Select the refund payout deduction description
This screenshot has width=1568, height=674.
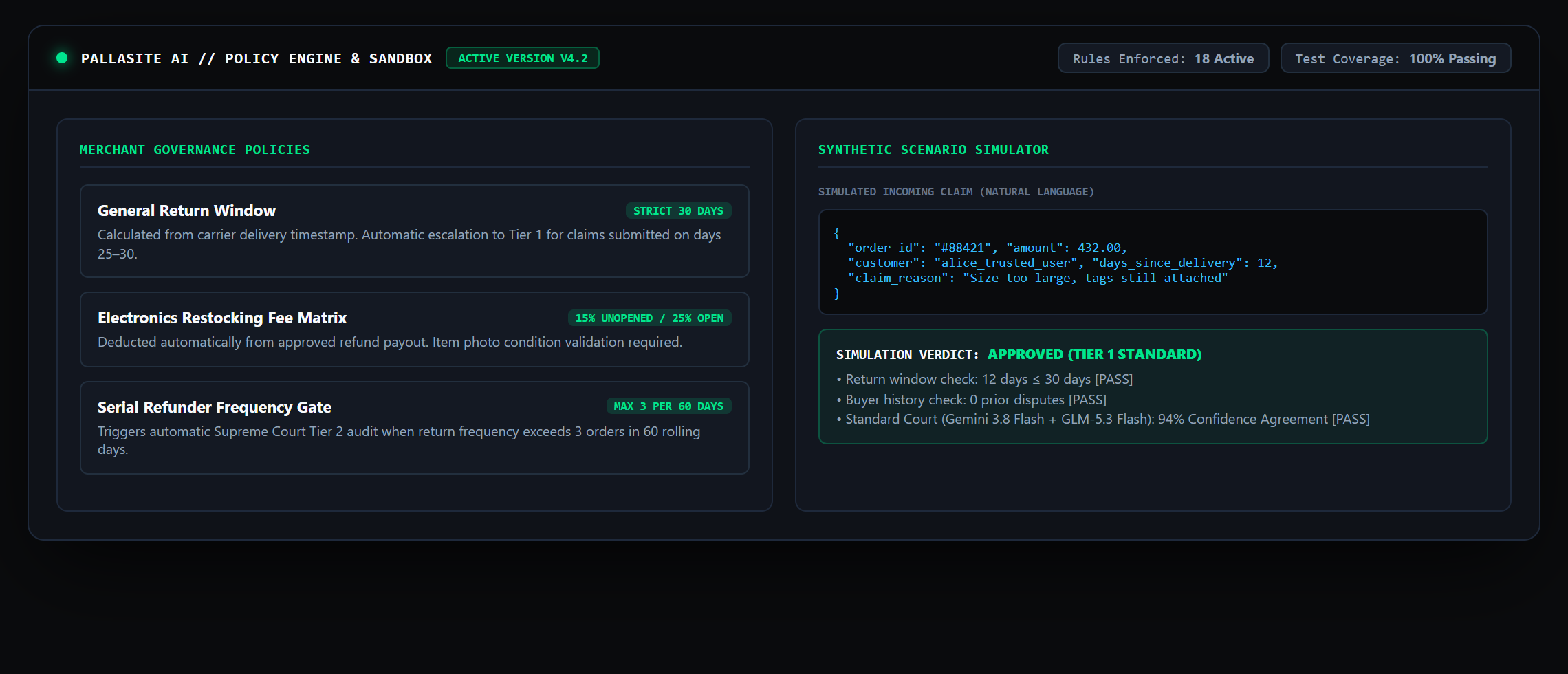(390, 342)
